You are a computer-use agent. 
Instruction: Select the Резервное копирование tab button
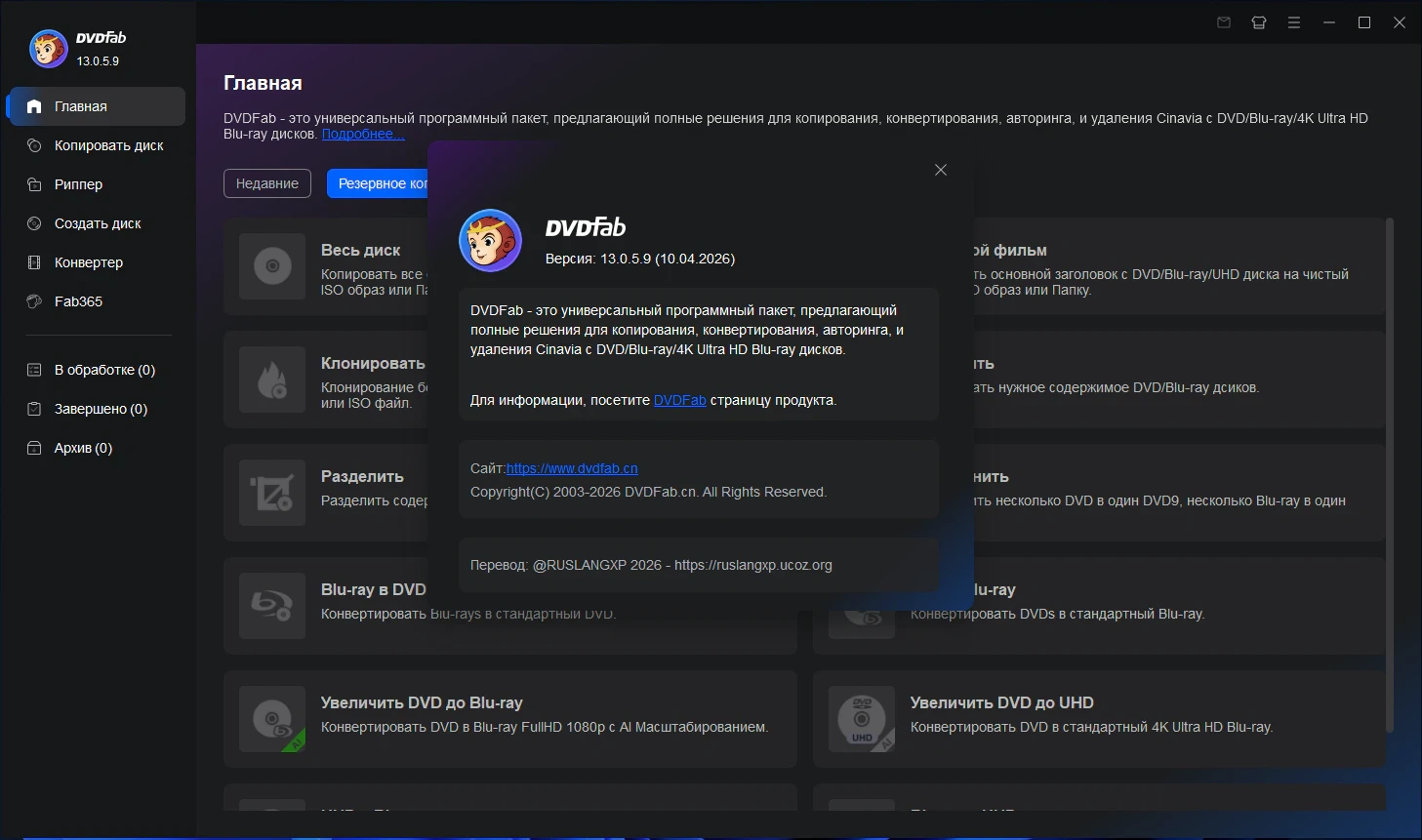click(378, 183)
